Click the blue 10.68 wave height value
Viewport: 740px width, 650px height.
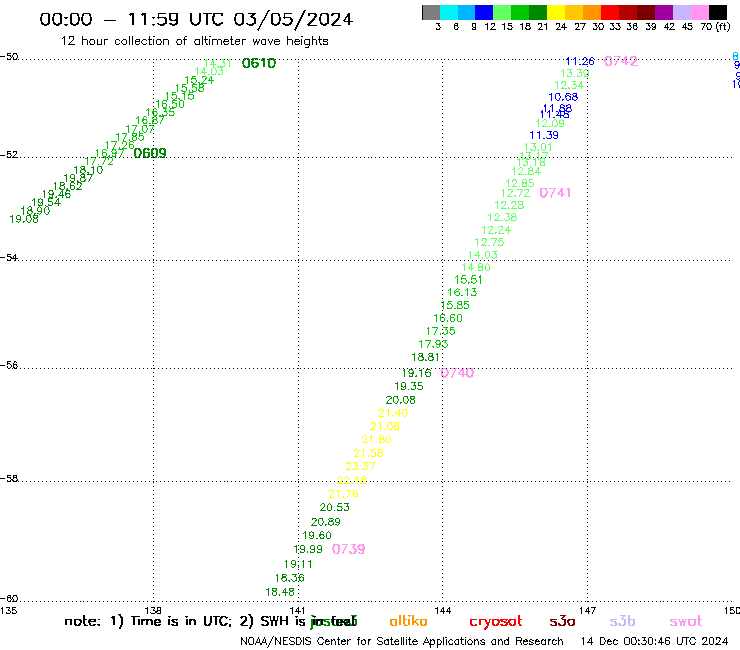563,97
